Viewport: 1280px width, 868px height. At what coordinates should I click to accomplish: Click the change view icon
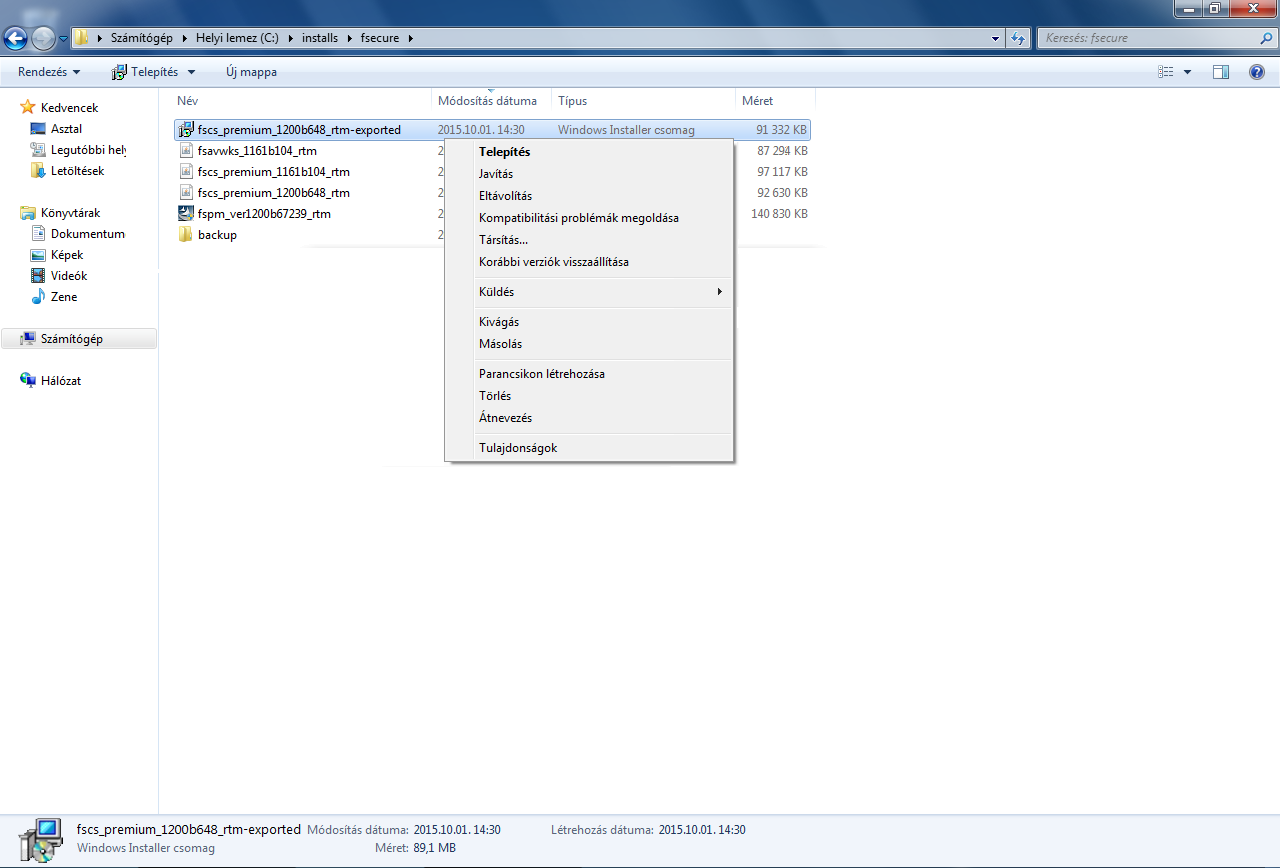[x=1165, y=72]
